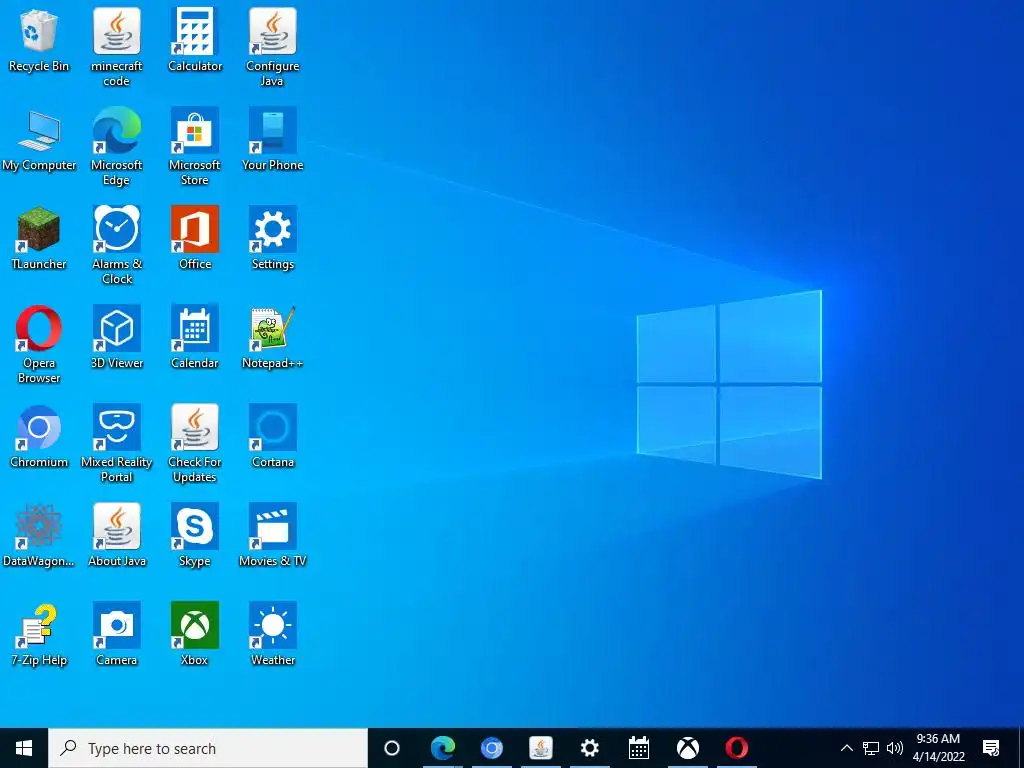Open the notification Action Center
The width and height of the screenshot is (1024, 768).
click(x=991, y=748)
